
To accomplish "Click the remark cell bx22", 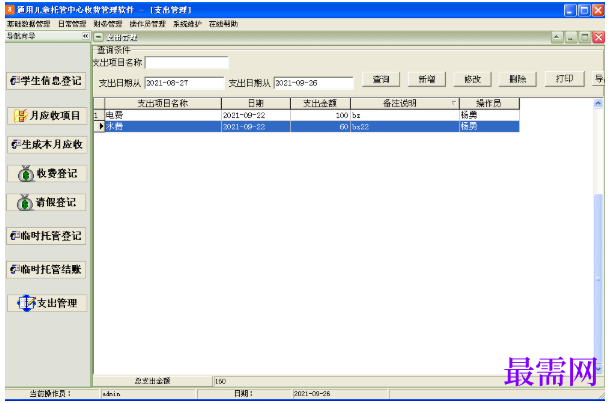I will [405, 126].
